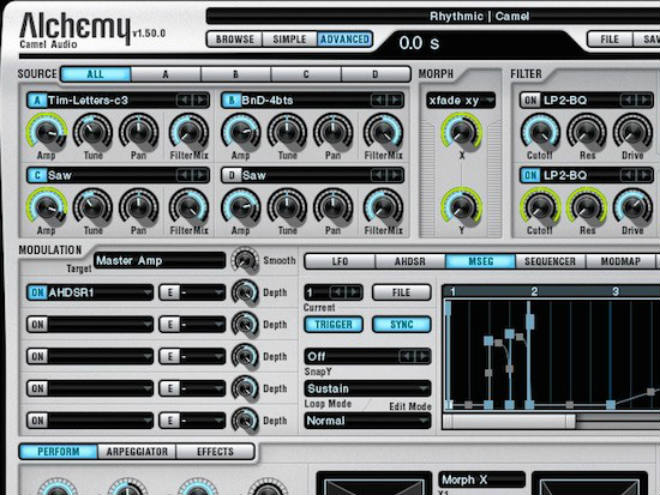This screenshot has width=660, height=495.
Task: Open the xfade xy morph mode dropdown
Action: (459, 100)
